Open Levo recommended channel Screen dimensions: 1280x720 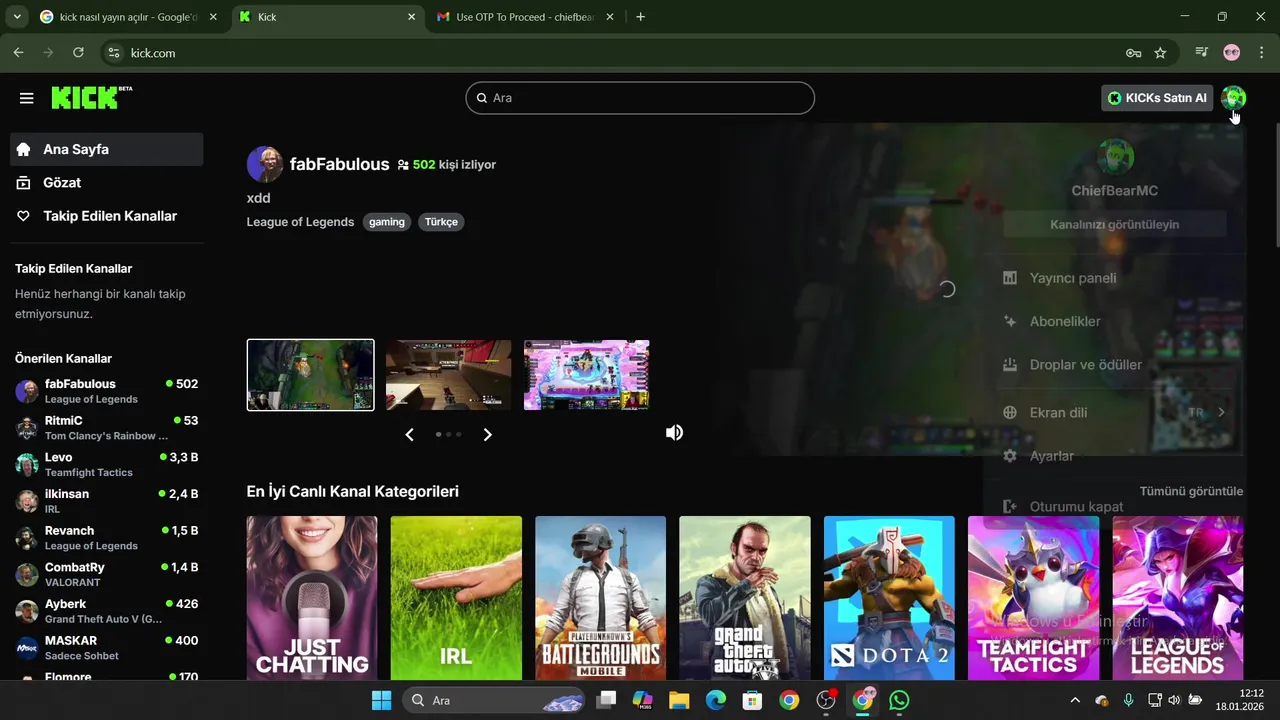click(x=107, y=465)
